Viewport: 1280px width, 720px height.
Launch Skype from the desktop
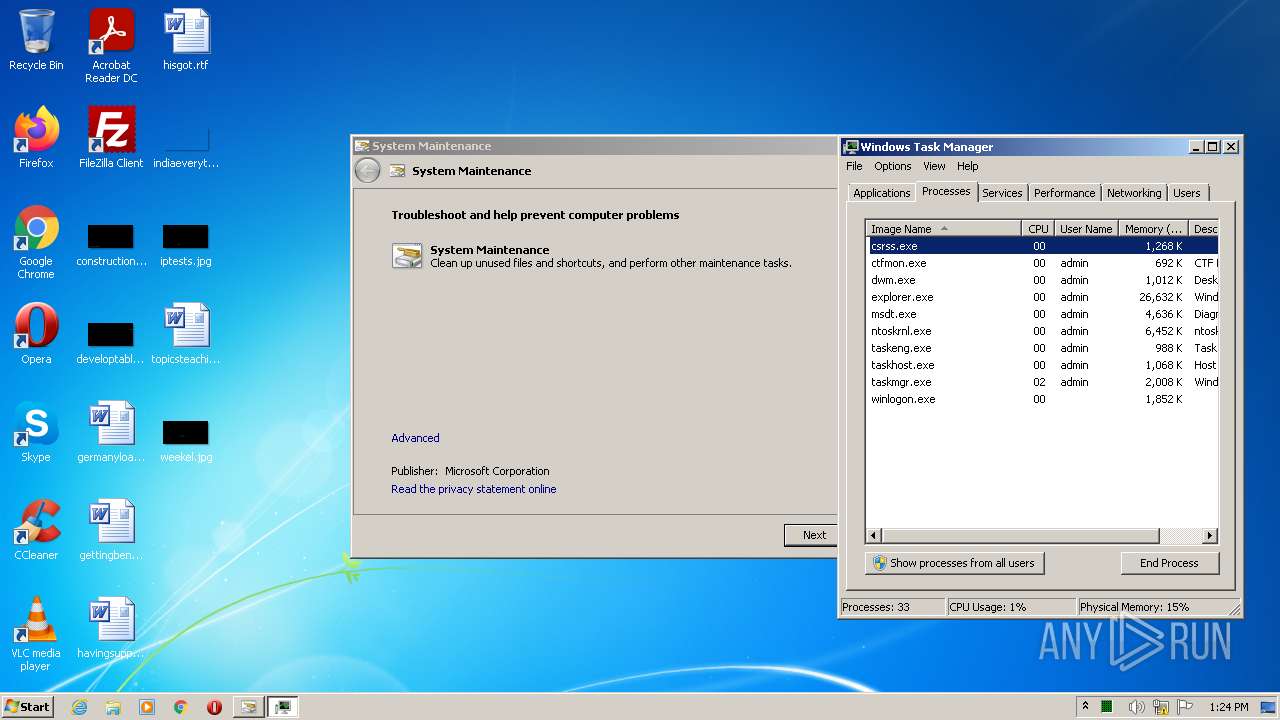point(36,432)
